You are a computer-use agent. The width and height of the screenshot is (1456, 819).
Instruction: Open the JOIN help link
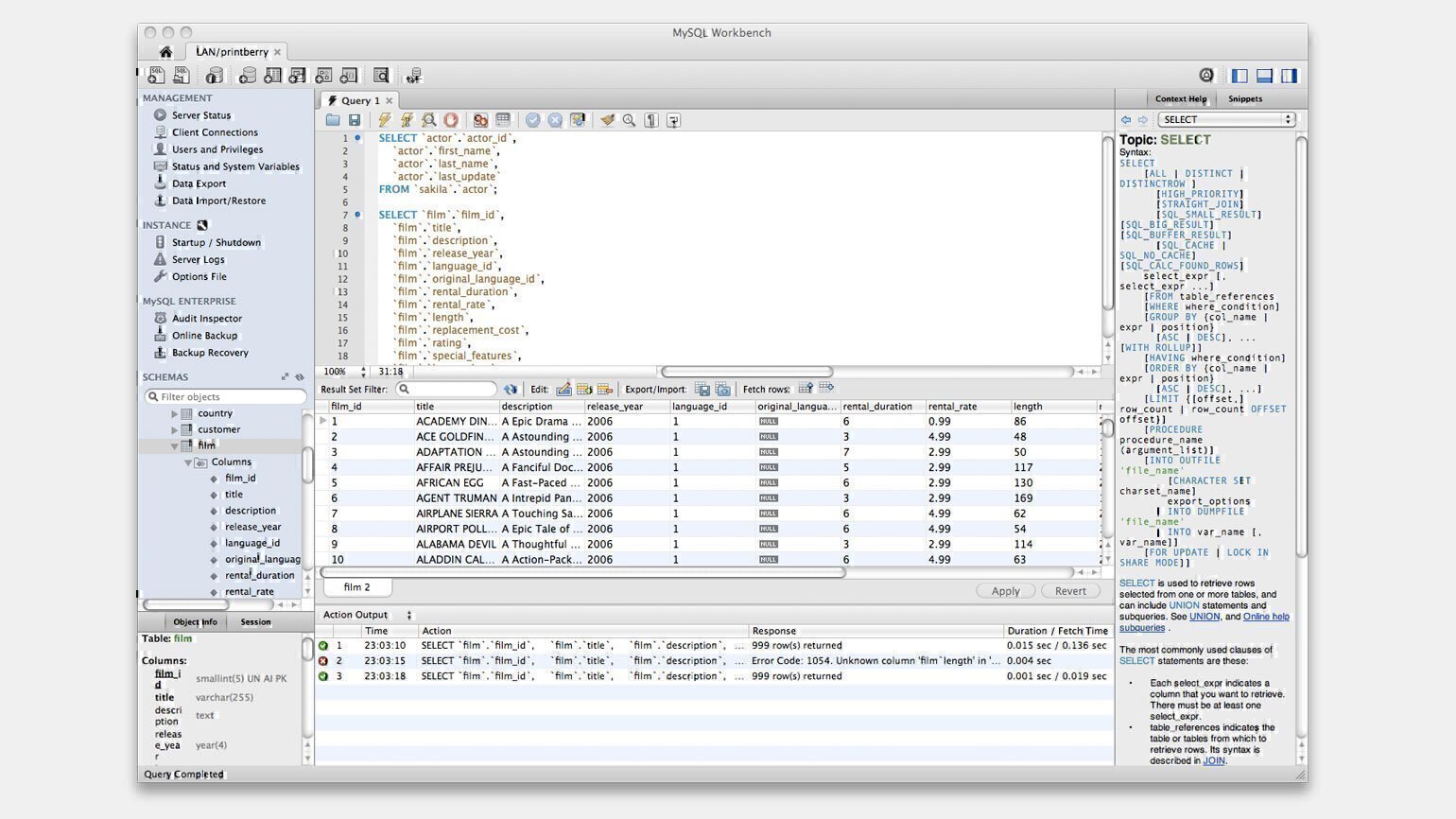1213,760
